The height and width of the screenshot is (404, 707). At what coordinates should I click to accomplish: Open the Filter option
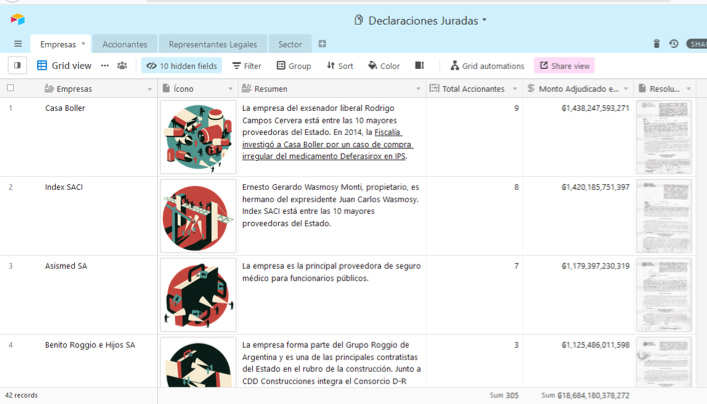pyautogui.click(x=246, y=66)
